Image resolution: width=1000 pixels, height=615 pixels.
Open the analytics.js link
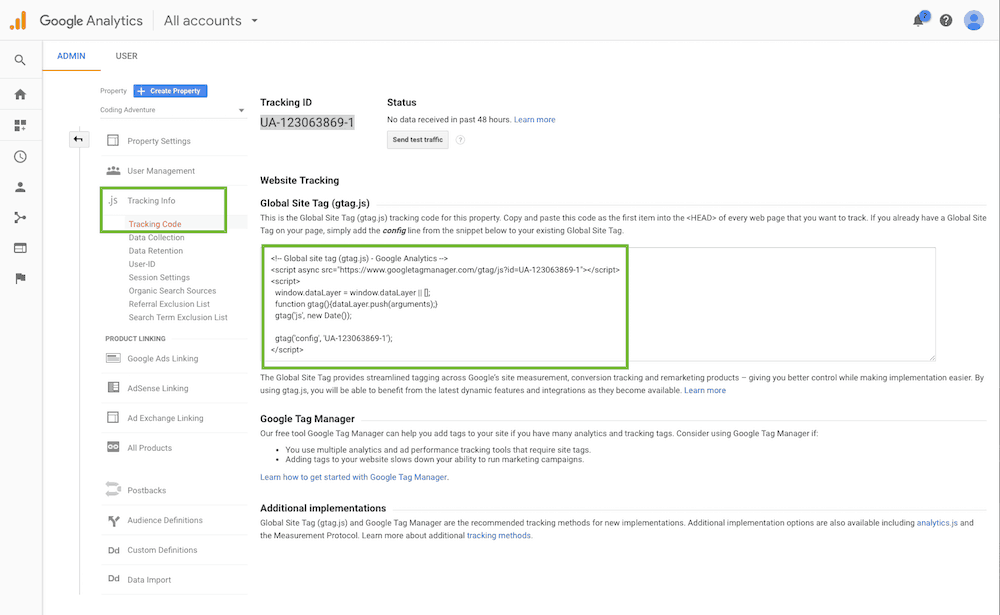tap(937, 522)
